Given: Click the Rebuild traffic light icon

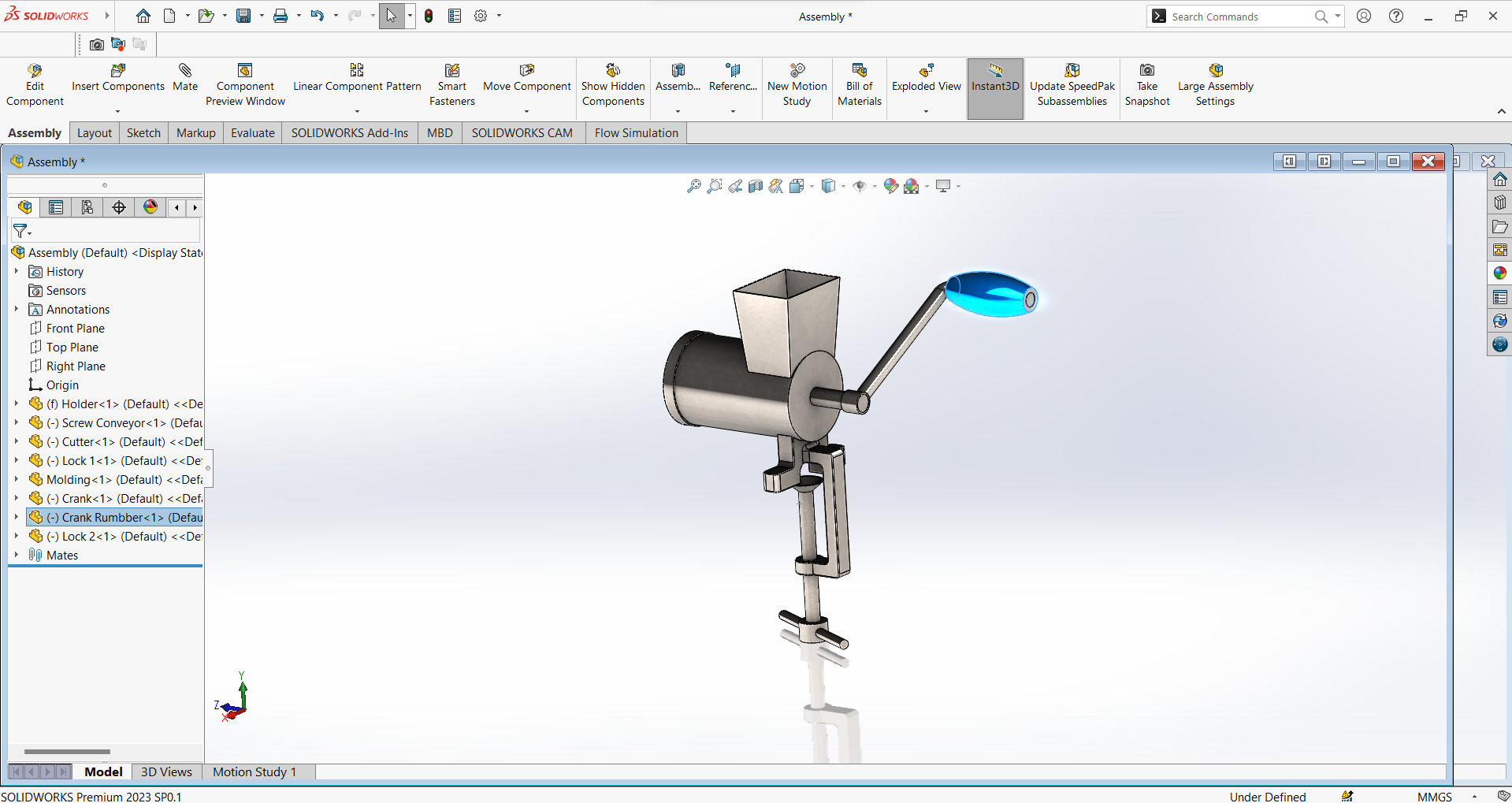Looking at the screenshot, I should pos(429,16).
